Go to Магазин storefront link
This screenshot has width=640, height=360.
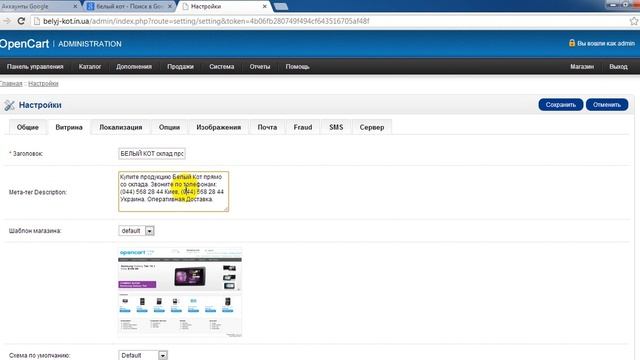582,67
